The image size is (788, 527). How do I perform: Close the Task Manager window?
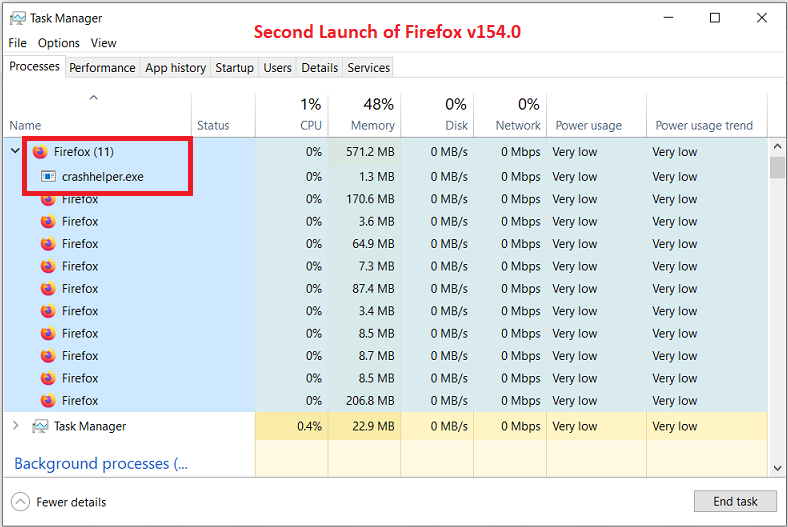(x=761, y=18)
